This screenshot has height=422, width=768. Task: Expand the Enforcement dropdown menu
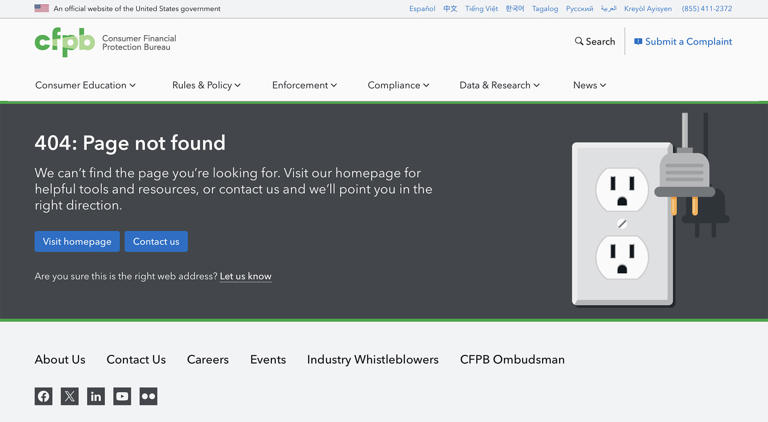coord(304,85)
